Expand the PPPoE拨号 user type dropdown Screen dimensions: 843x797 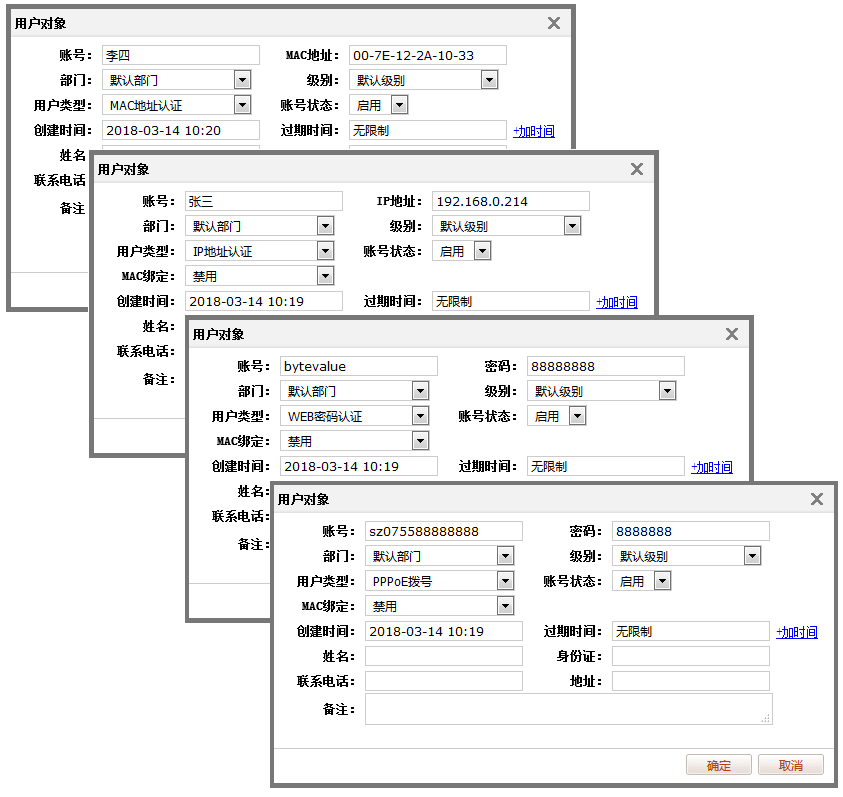(505, 581)
